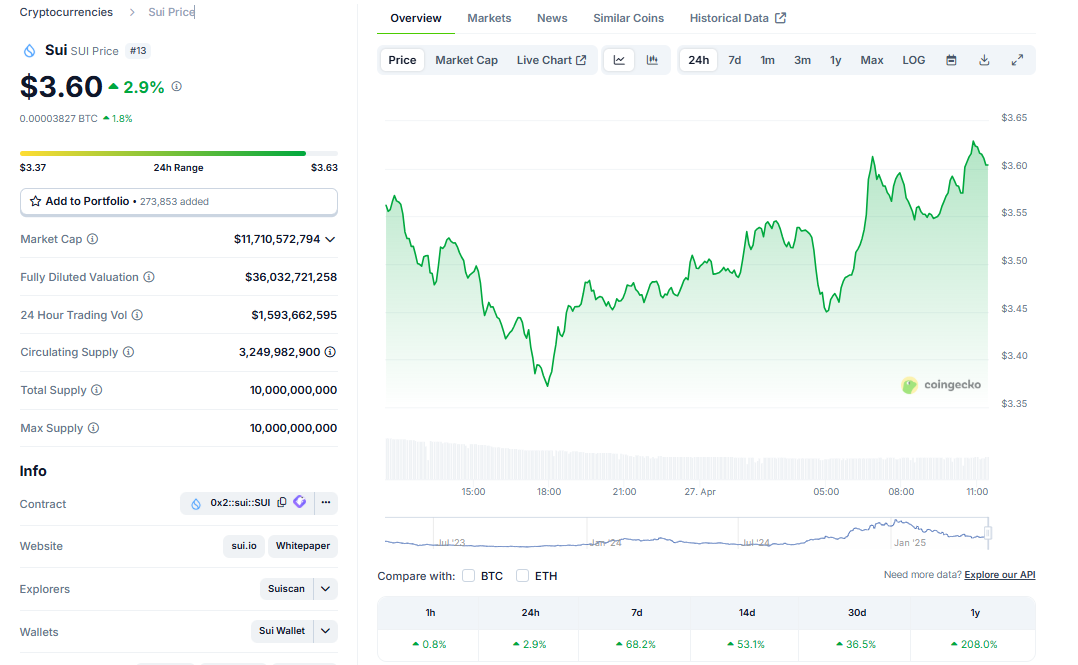Click 24 Hour Trading Vol info icon
This screenshot has height=665, width=1078.
coord(137,315)
